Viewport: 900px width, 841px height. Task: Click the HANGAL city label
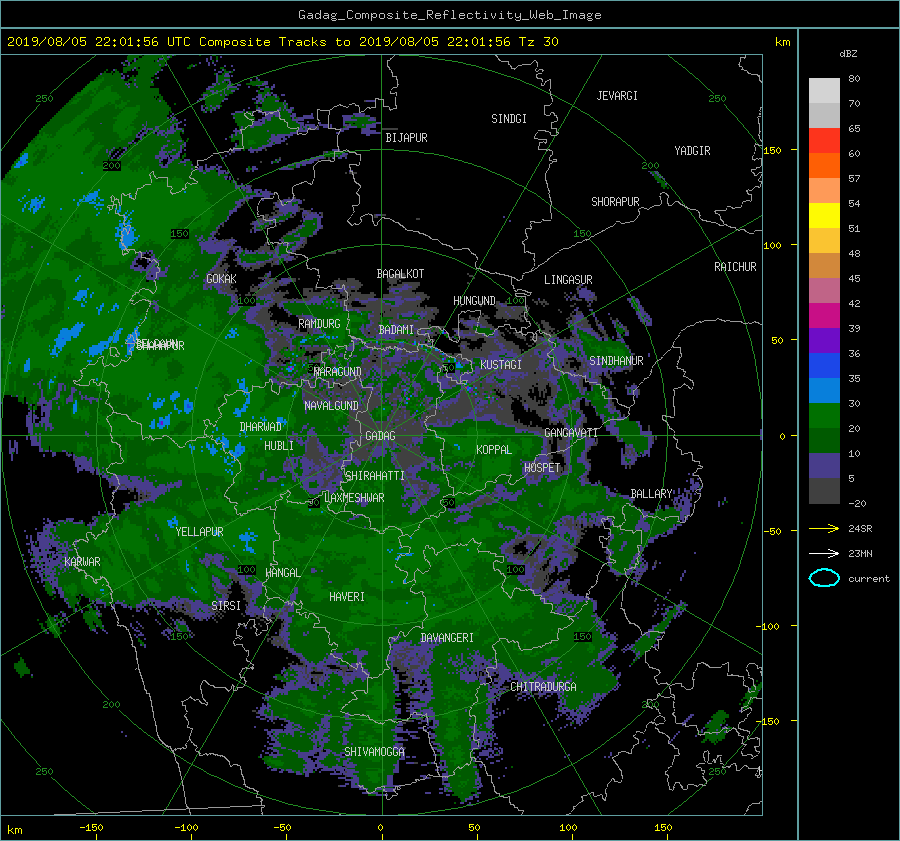tap(282, 572)
